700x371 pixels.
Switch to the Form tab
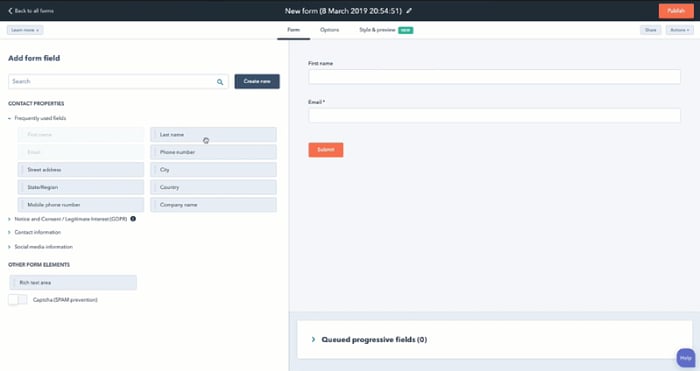pyautogui.click(x=293, y=30)
